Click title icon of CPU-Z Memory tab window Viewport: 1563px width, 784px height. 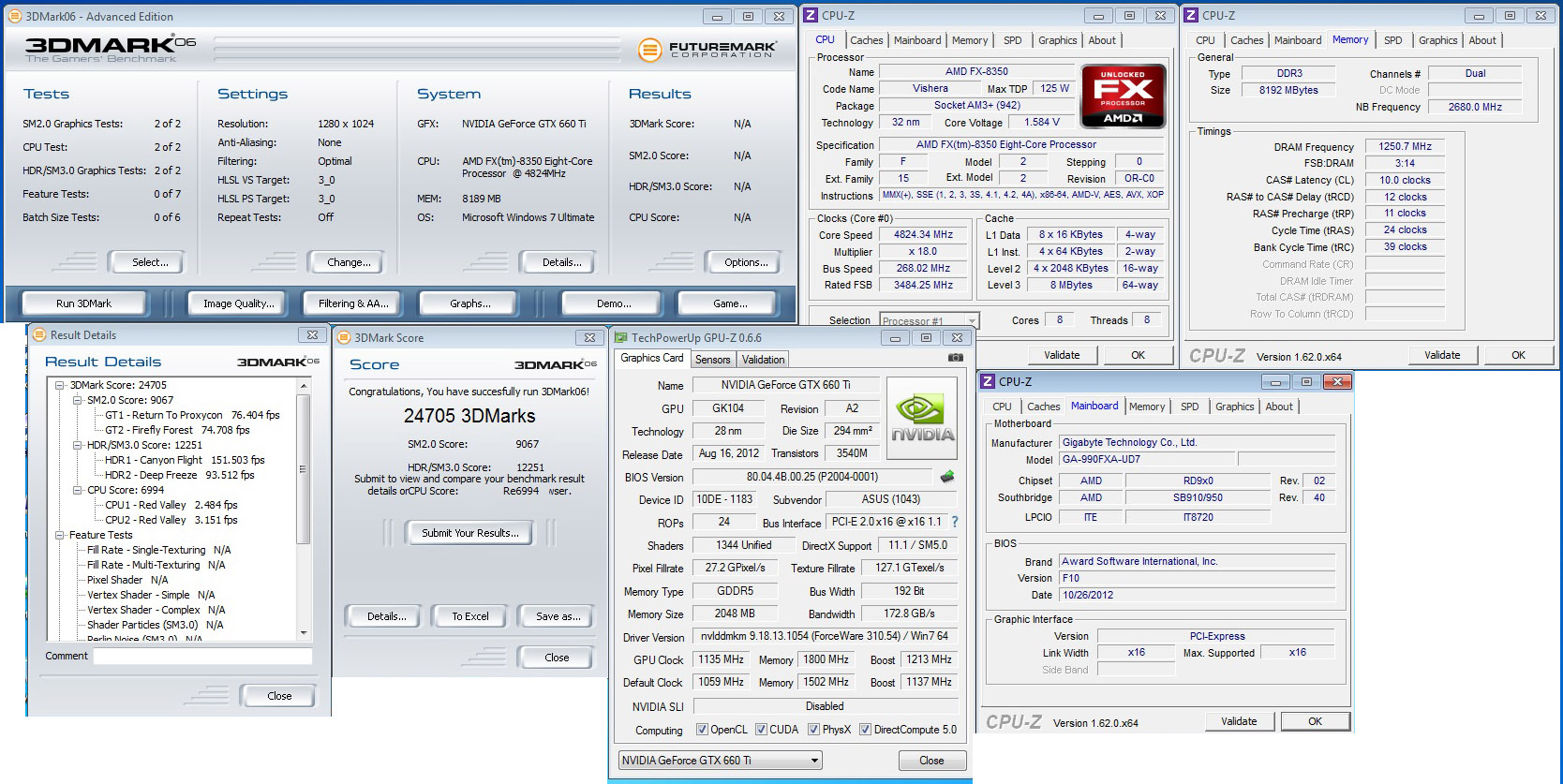pos(1192,15)
